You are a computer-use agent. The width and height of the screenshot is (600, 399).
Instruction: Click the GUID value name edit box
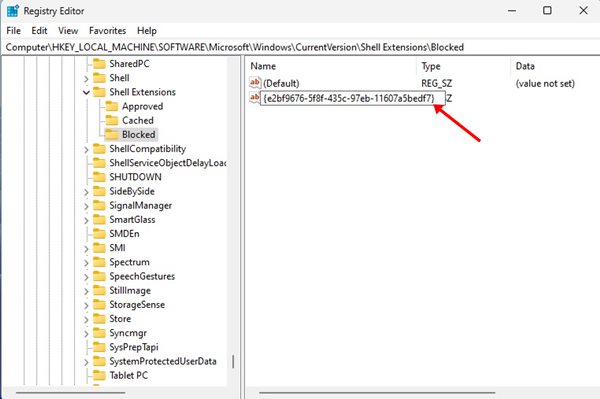click(352, 98)
